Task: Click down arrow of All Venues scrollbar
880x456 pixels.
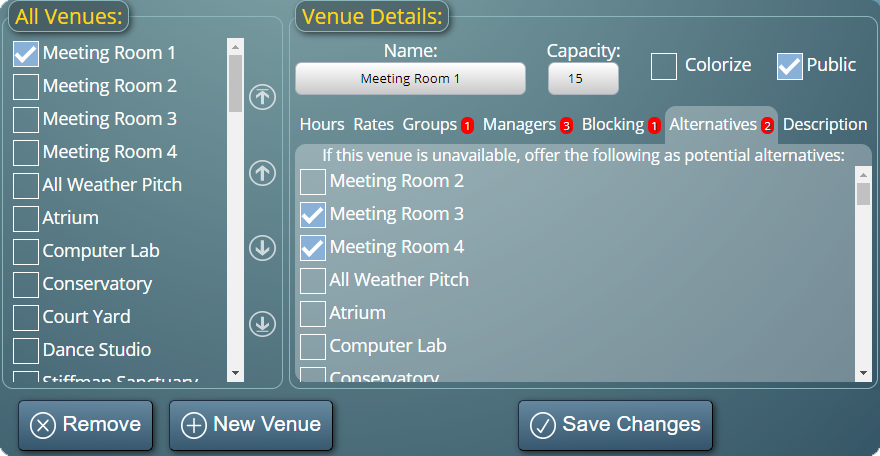Action: tap(235, 373)
